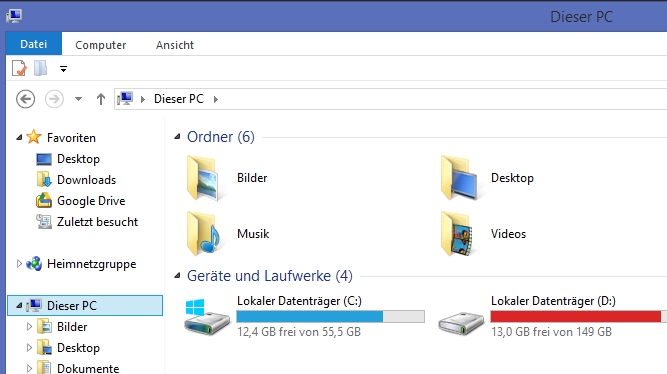Collapse the Ordner (6) group
The width and height of the screenshot is (667, 374).
pos(177,137)
